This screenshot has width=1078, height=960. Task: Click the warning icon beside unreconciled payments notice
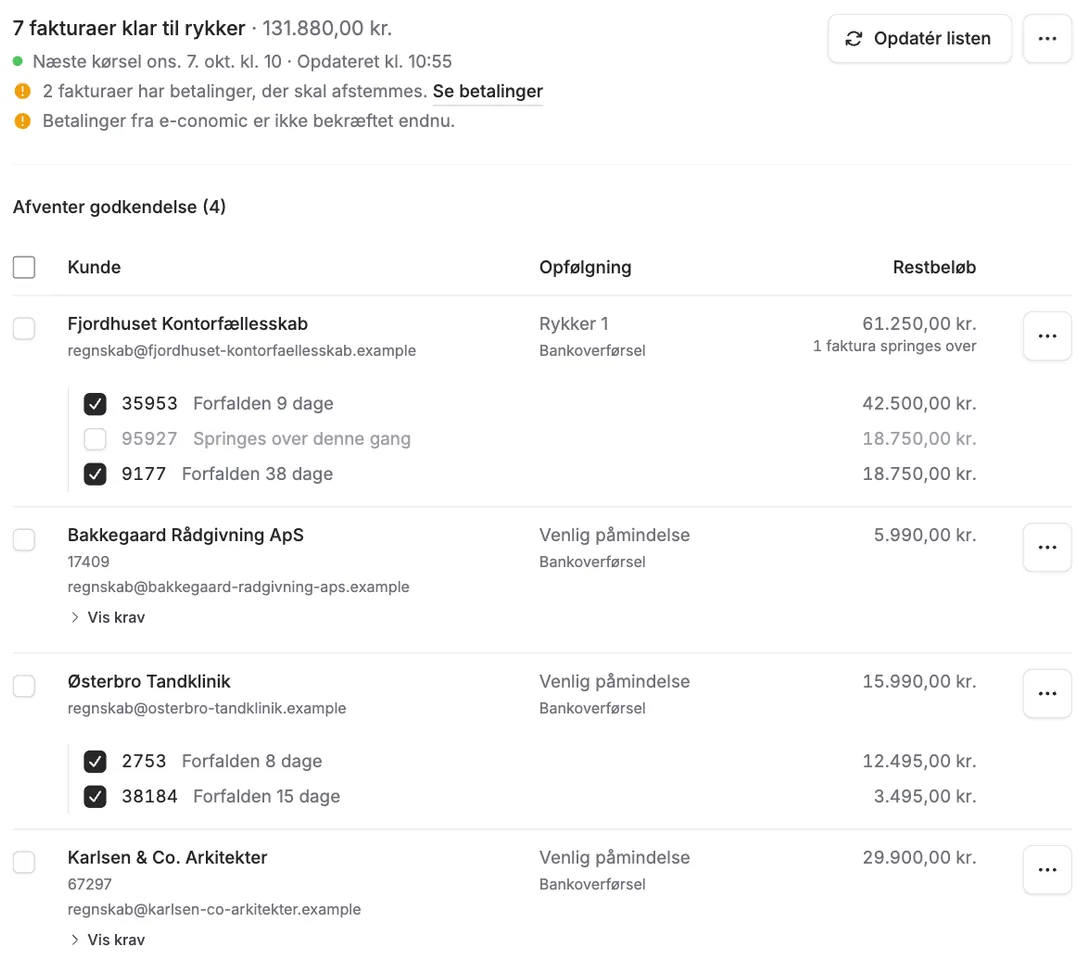click(x=23, y=91)
